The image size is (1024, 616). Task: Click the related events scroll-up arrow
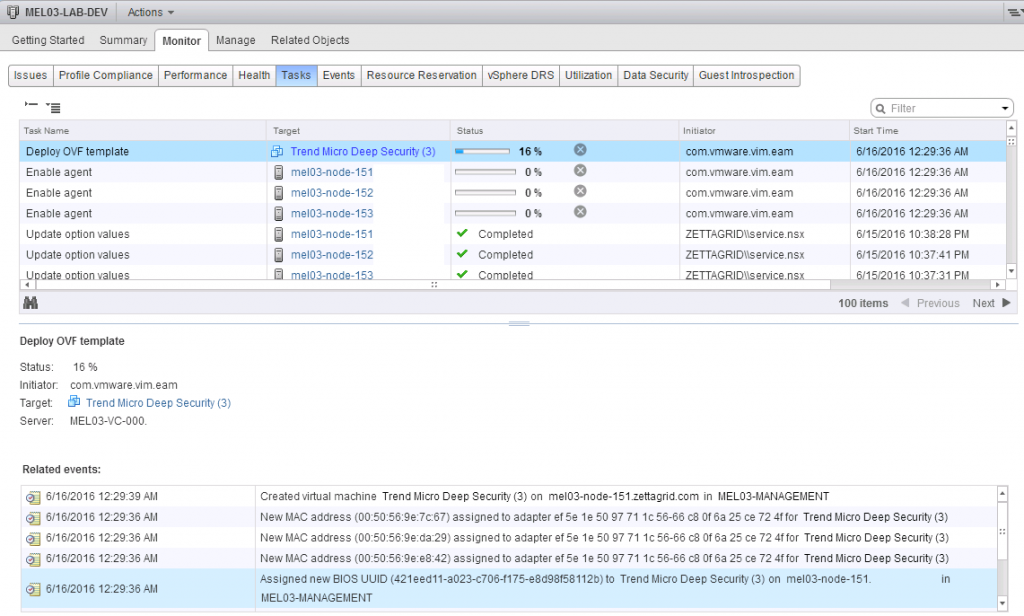point(1002,493)
